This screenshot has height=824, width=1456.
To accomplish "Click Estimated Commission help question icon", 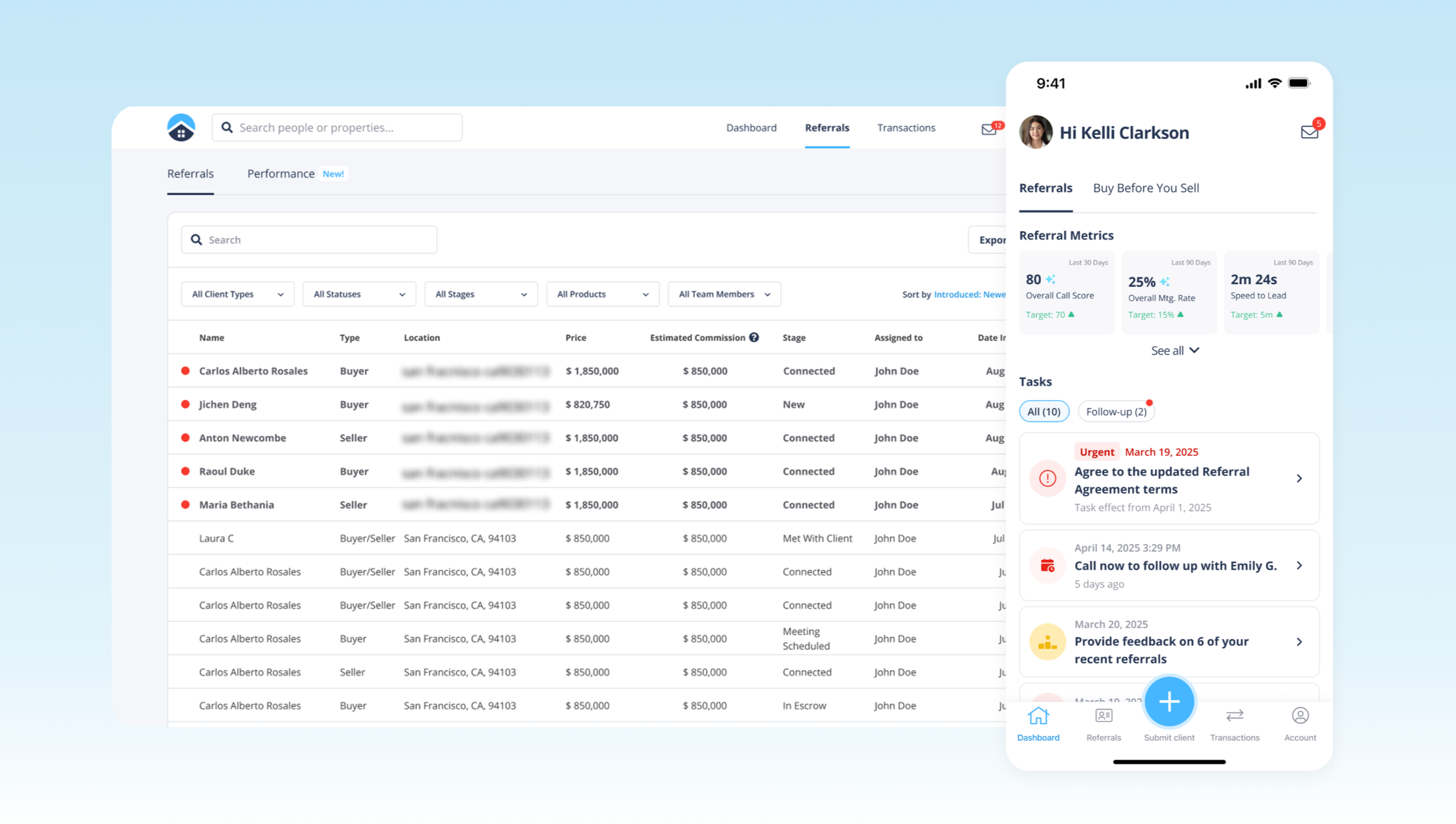I will [754, 338].
